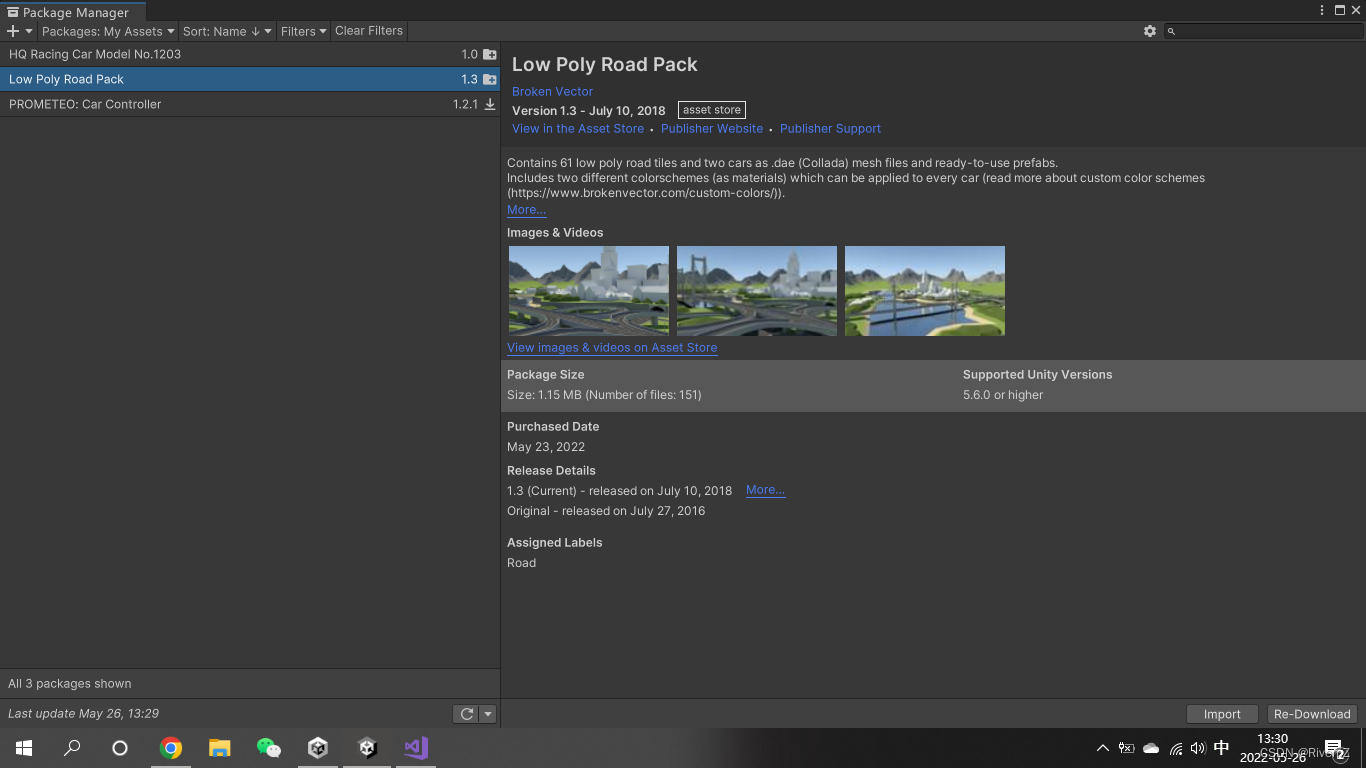Open Publisher Support link
The height and width of the screenshot is (768, 1366).
830,128
